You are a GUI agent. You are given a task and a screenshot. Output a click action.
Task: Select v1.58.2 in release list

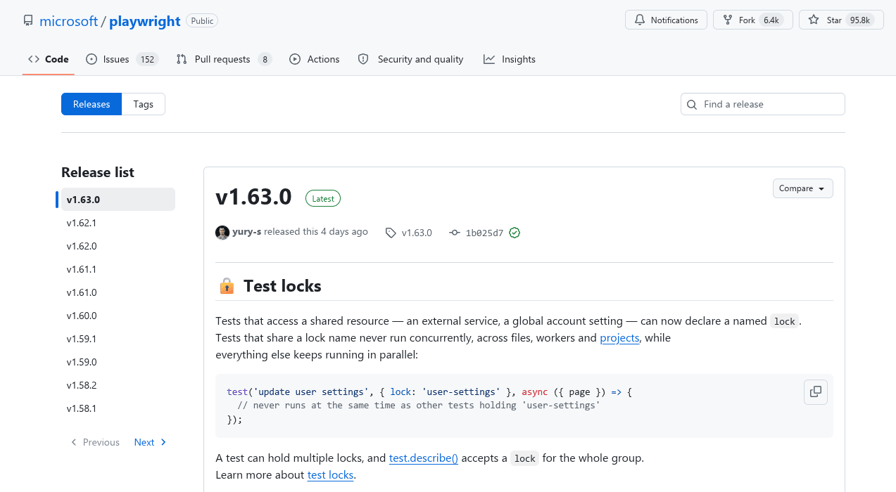118,385
